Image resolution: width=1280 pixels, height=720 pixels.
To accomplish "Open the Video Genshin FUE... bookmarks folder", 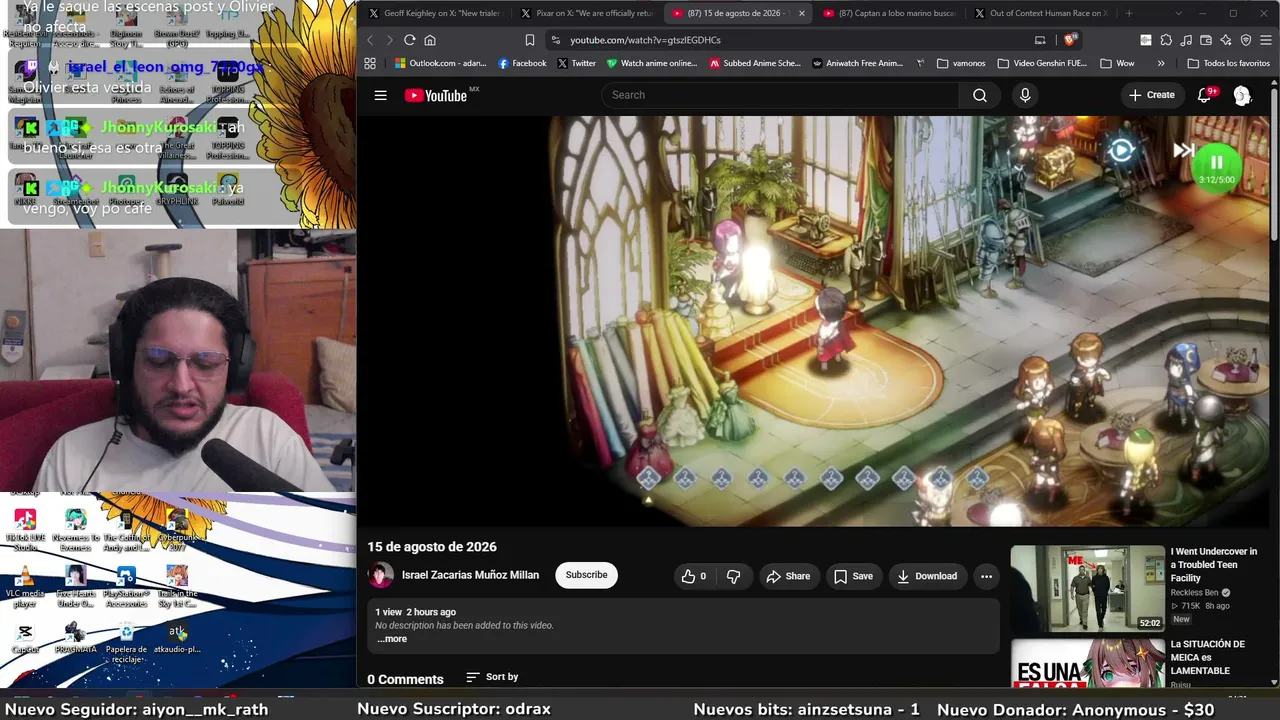I will click(x=1042, y=63).
